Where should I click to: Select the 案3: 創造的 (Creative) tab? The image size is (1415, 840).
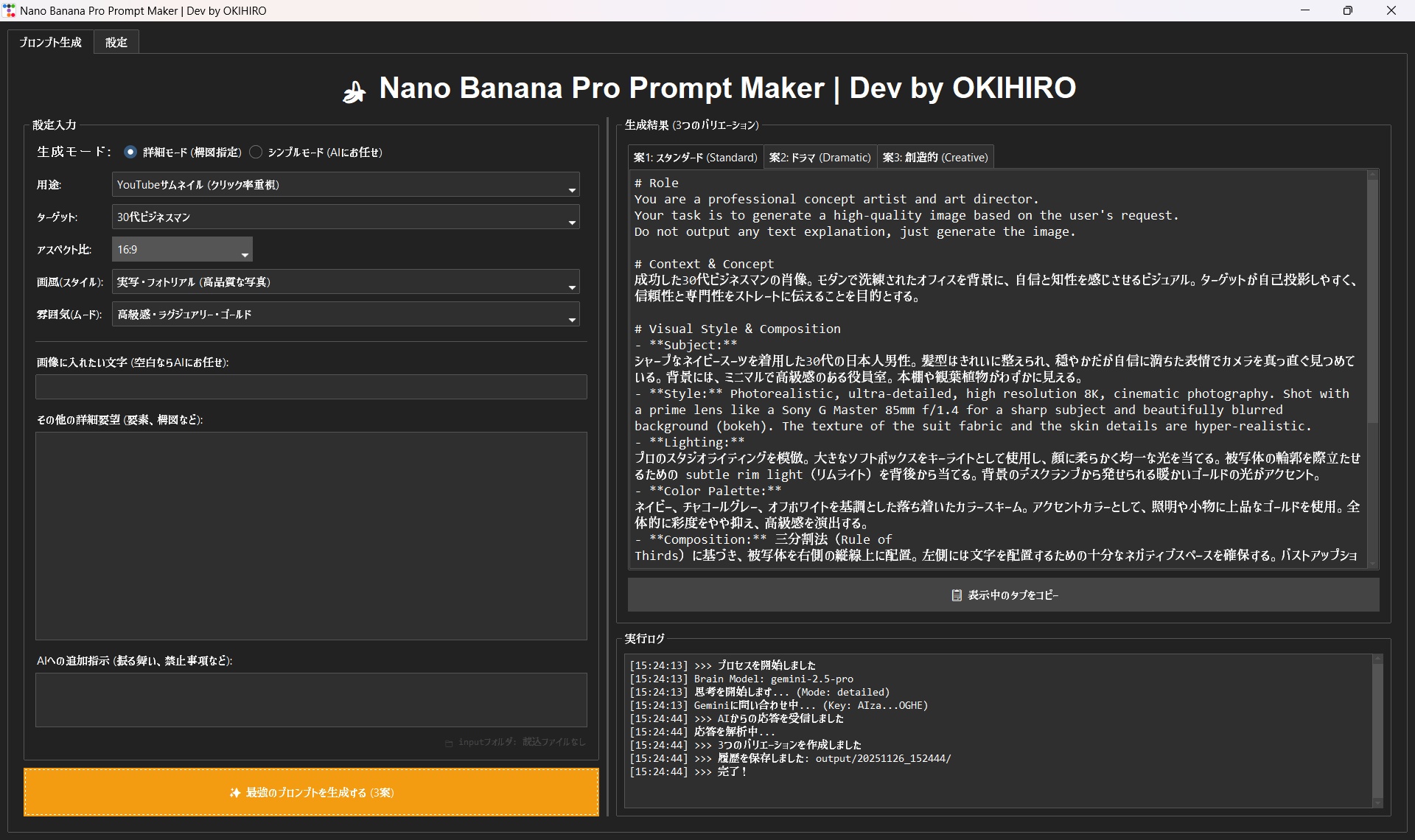[934, 157]
